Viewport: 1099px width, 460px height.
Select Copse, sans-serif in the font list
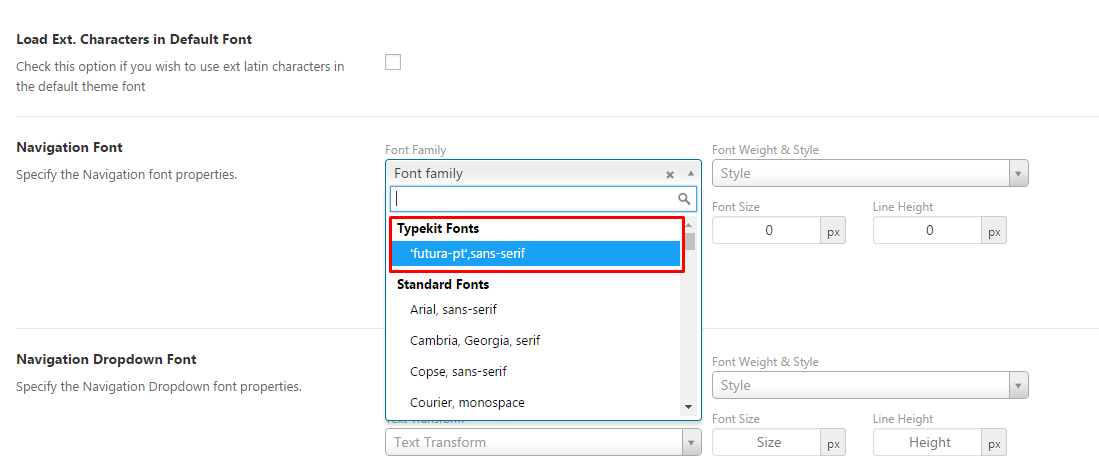click(x=458, y=372)
